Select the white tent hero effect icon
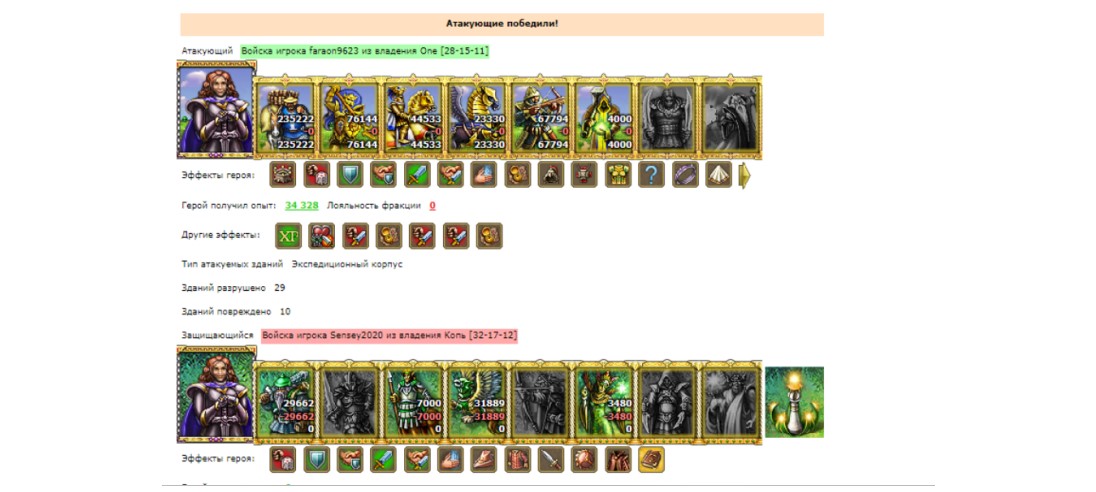The height and width of the screenshot is (492, 1096). (x=718, y=175)
